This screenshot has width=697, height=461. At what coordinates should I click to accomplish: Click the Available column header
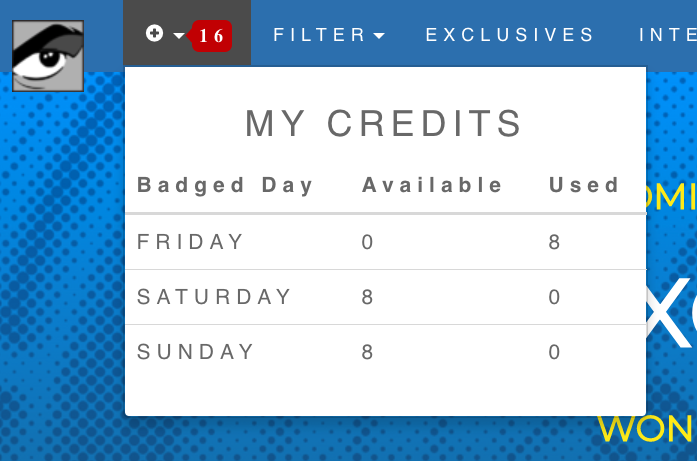[x=432, y=185]
